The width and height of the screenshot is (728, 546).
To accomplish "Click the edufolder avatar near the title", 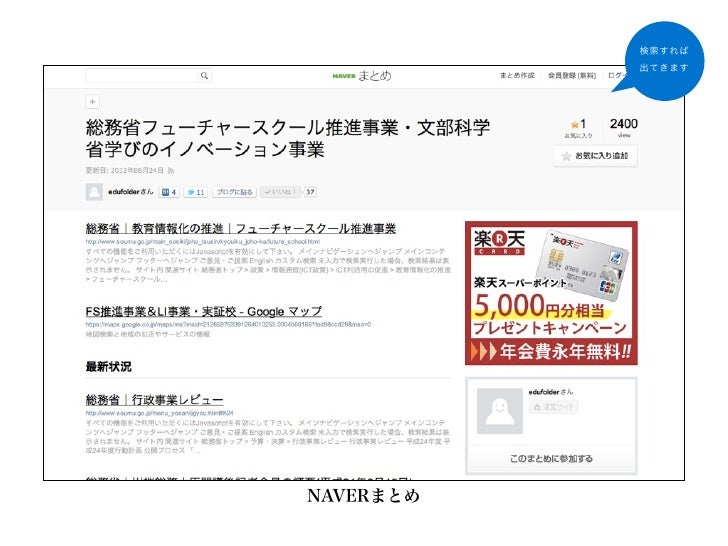I will (94, 192).
